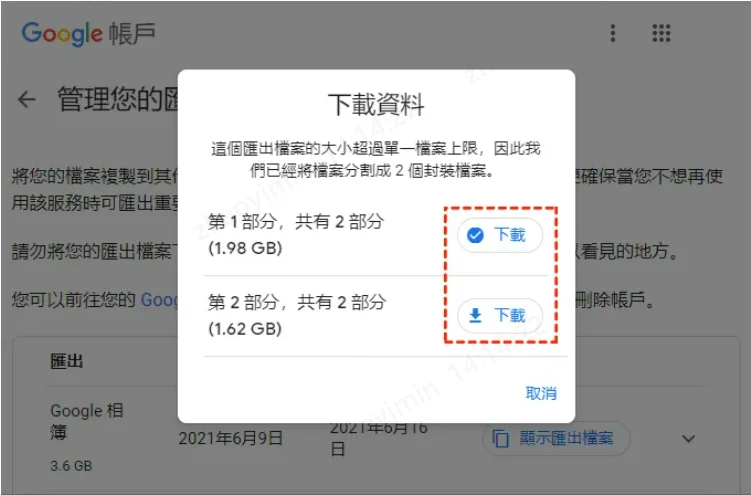Click the 2021年6月9日 date
The image size is (751, 495).
230,438
